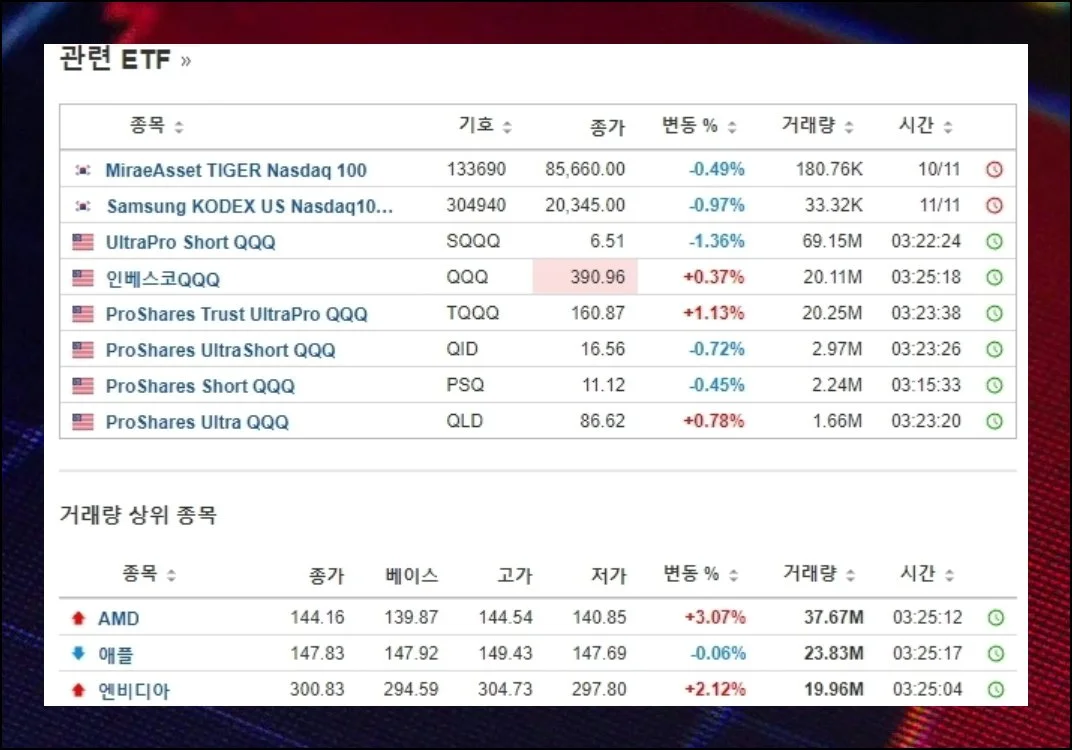Click the Korean flag icon beside Samsung KODEX

[x=83, y=206]
